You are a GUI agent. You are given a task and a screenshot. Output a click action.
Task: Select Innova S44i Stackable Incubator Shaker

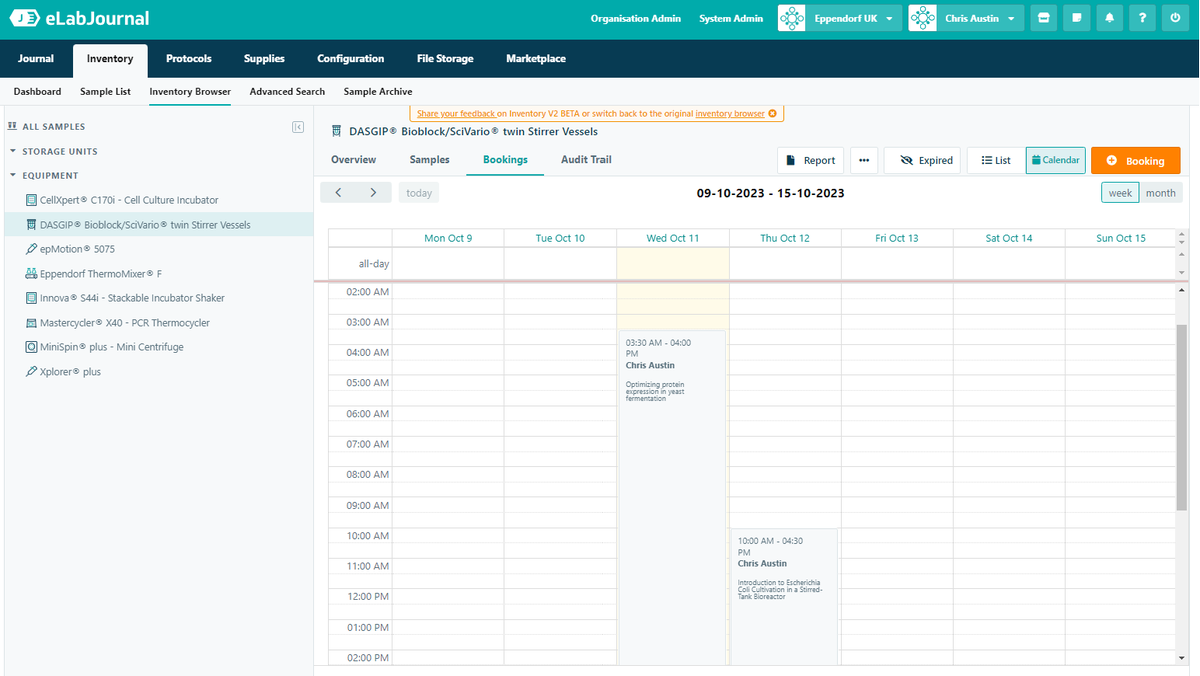point(132,298)
